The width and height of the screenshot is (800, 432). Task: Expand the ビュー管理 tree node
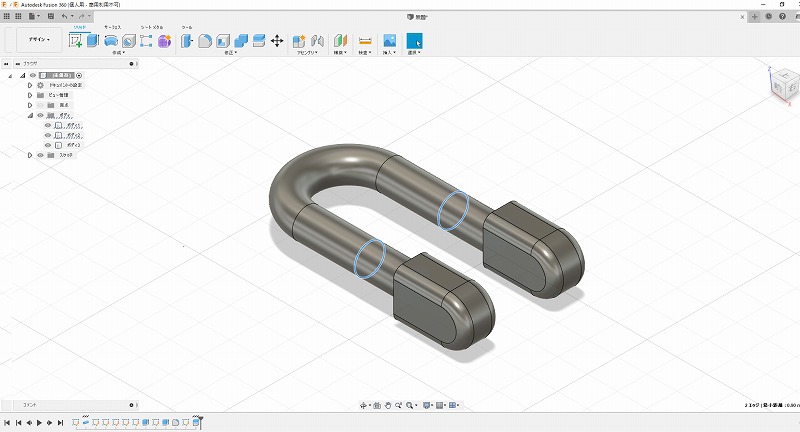coord(30,95)
